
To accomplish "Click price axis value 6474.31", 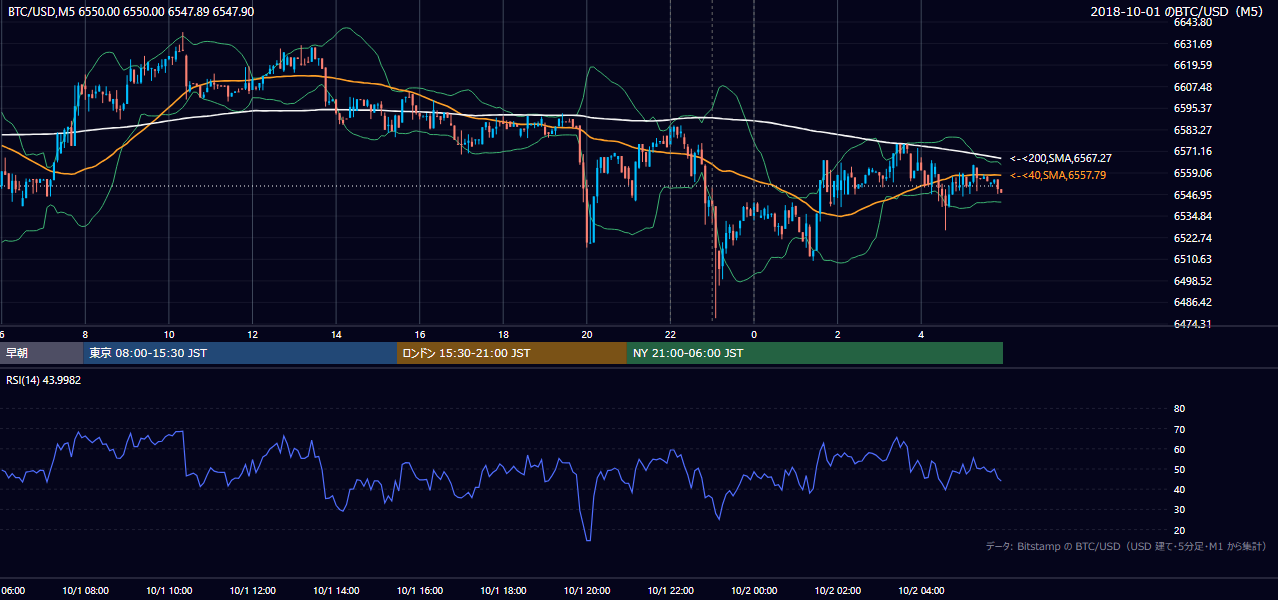I will (x=1193, y=324).
